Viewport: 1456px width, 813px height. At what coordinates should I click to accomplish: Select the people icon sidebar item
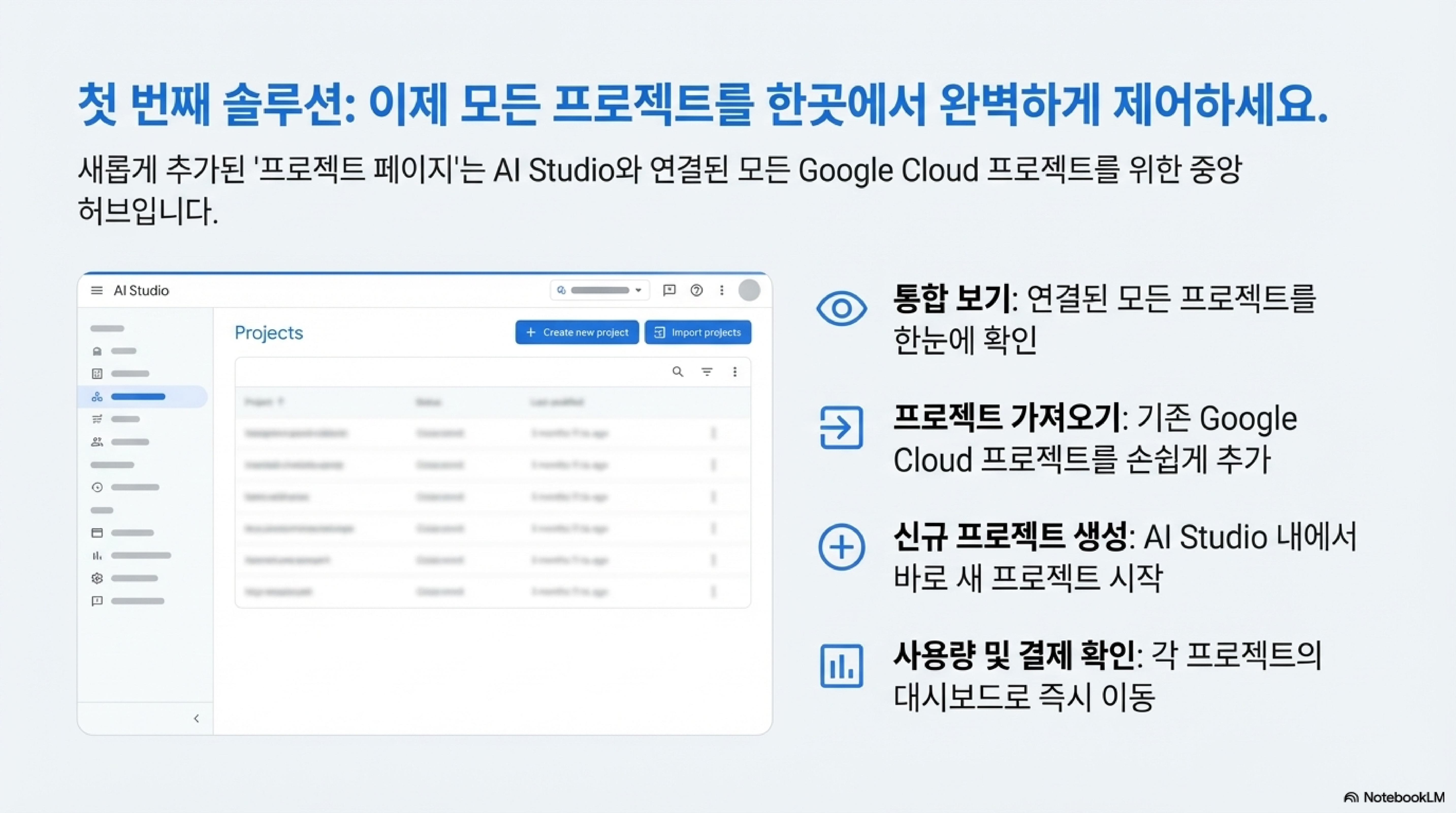[x=97, y=442]
